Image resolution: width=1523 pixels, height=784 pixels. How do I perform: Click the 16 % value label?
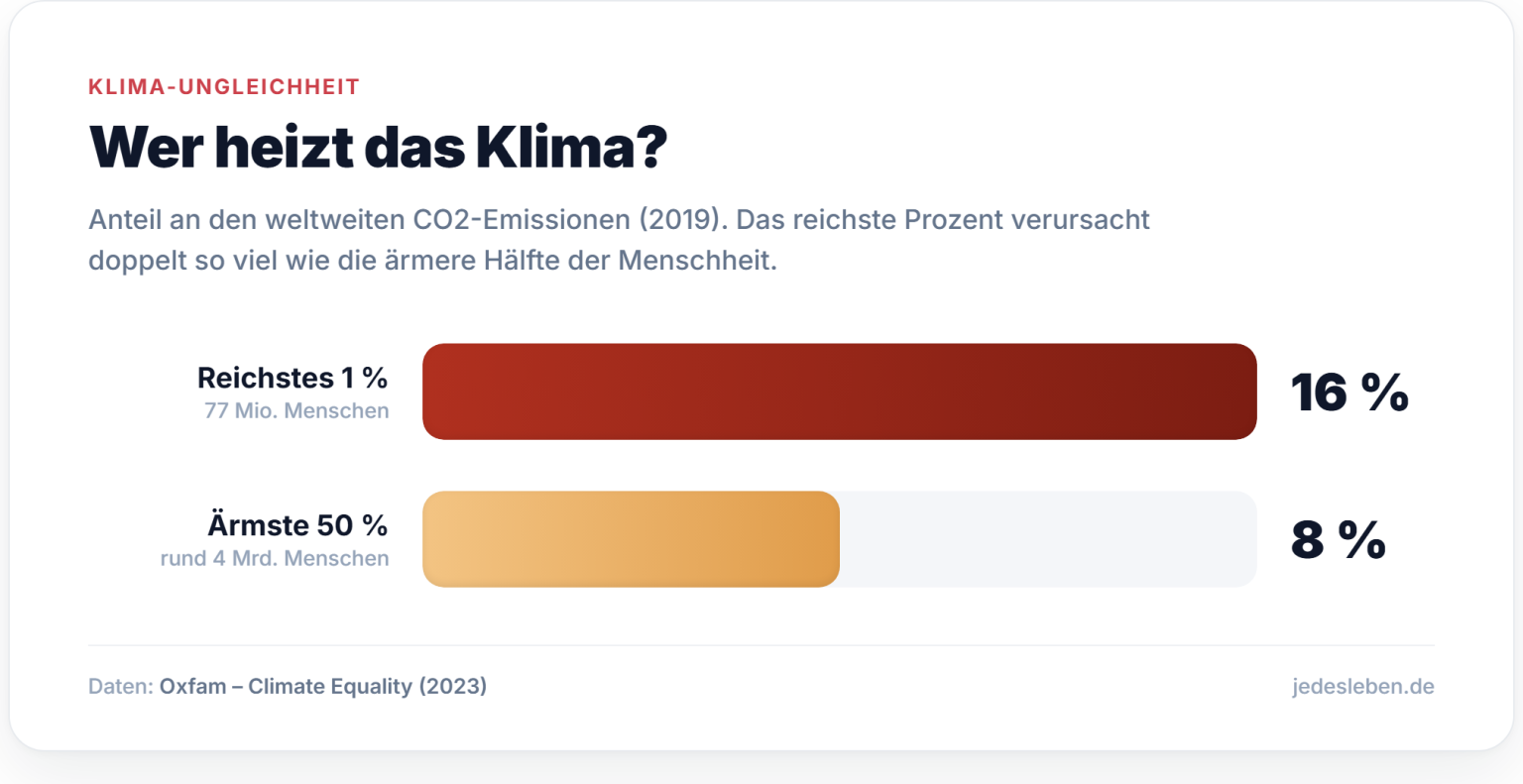click(x=1348, y=392)
